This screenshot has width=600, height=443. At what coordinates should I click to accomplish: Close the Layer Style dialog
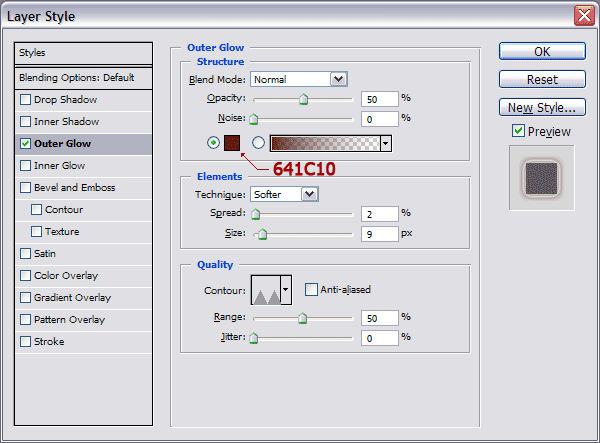(x=583, y=16)
